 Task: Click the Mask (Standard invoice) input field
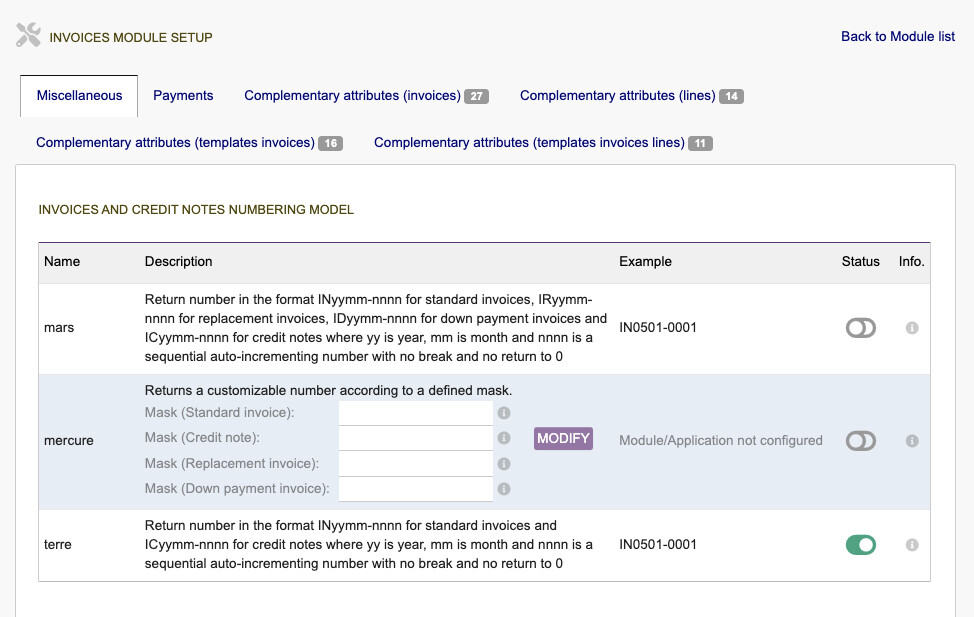[x=415, y=413]
